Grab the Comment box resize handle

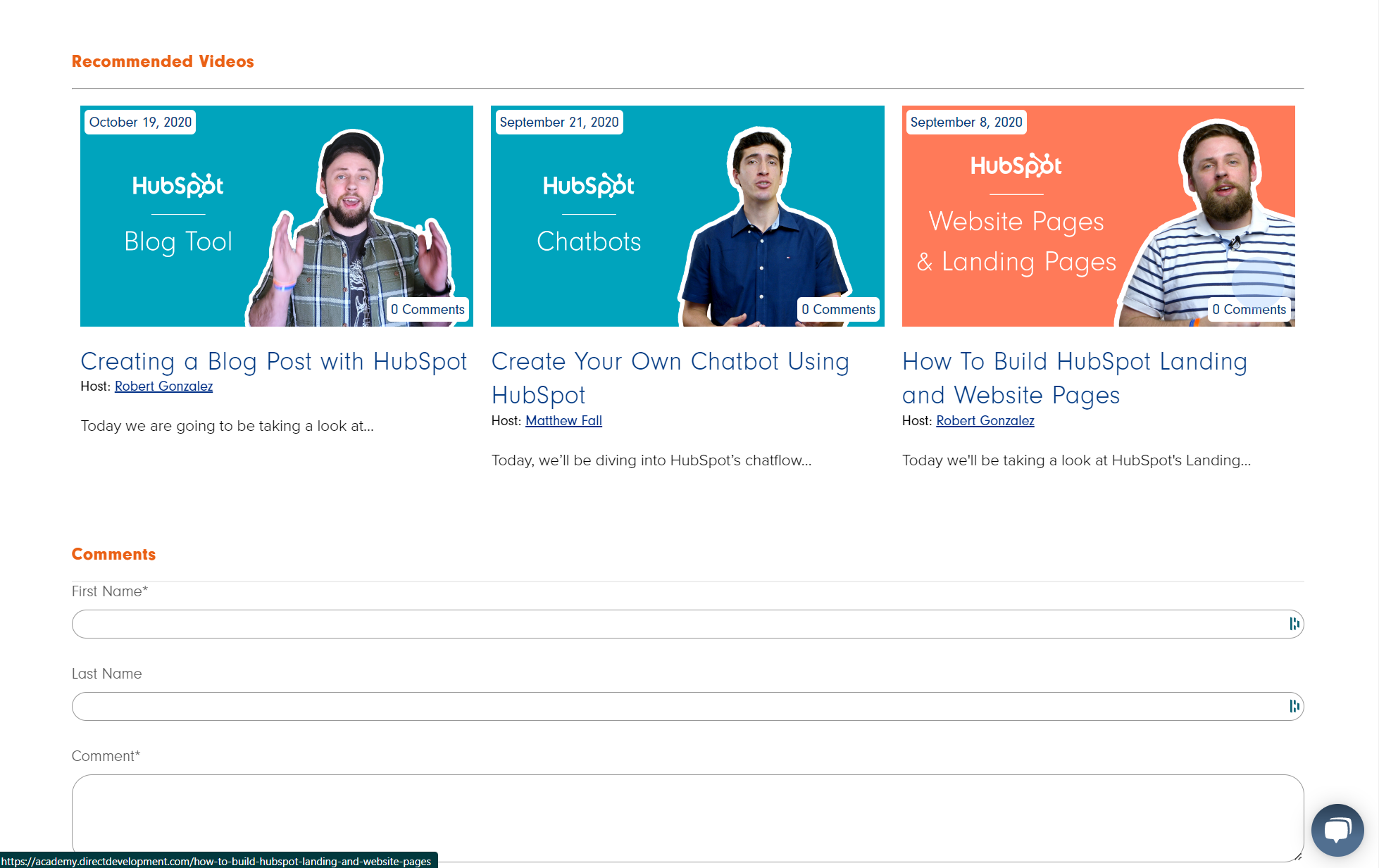point(1297,856)
